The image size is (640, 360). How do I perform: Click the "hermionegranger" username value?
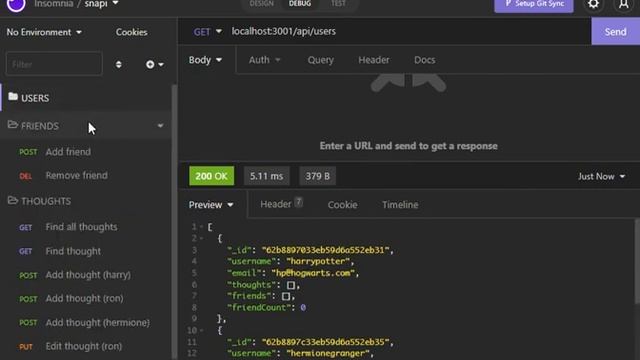(328, 353)
